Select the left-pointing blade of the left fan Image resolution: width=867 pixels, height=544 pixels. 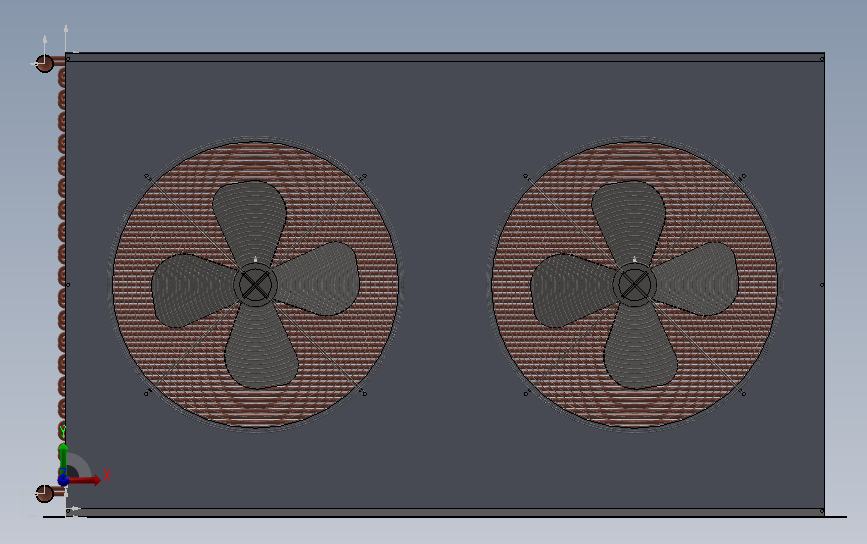tap(194, 290)
